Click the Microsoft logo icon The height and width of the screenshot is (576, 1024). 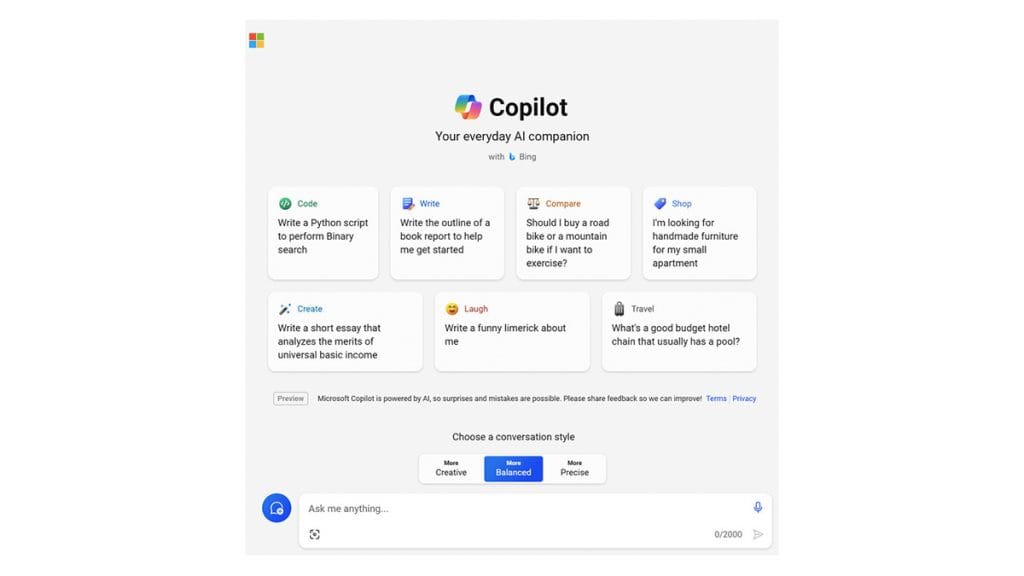pos(257,40)
